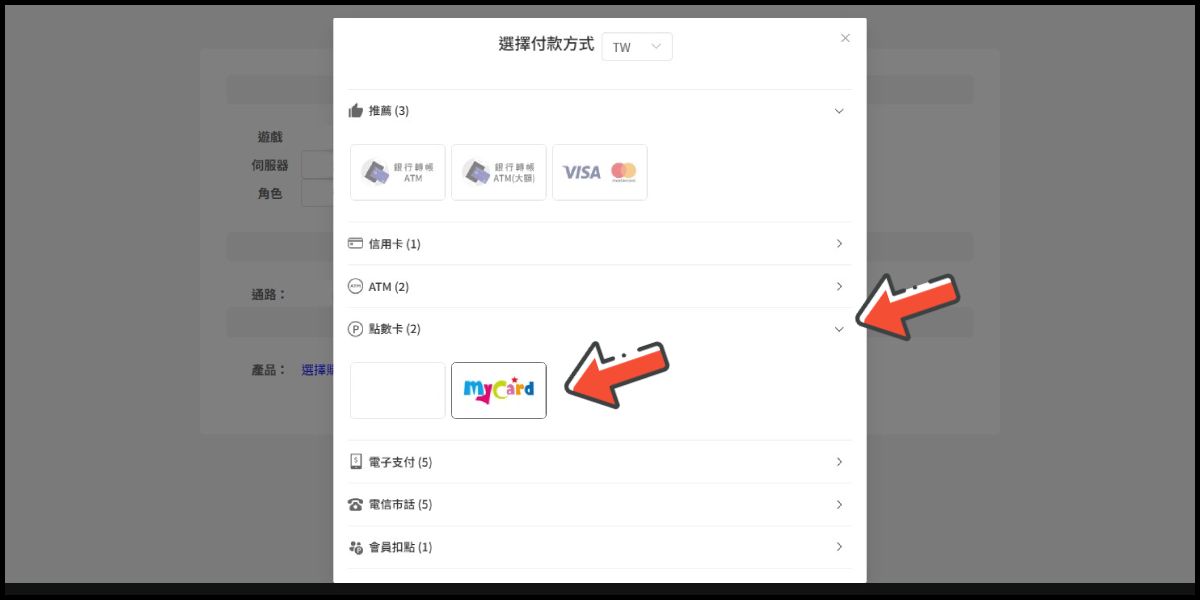Expand the 電信市話 (5) section arrow
This screenshot has height=600, width=1200.
click(839, 505)
